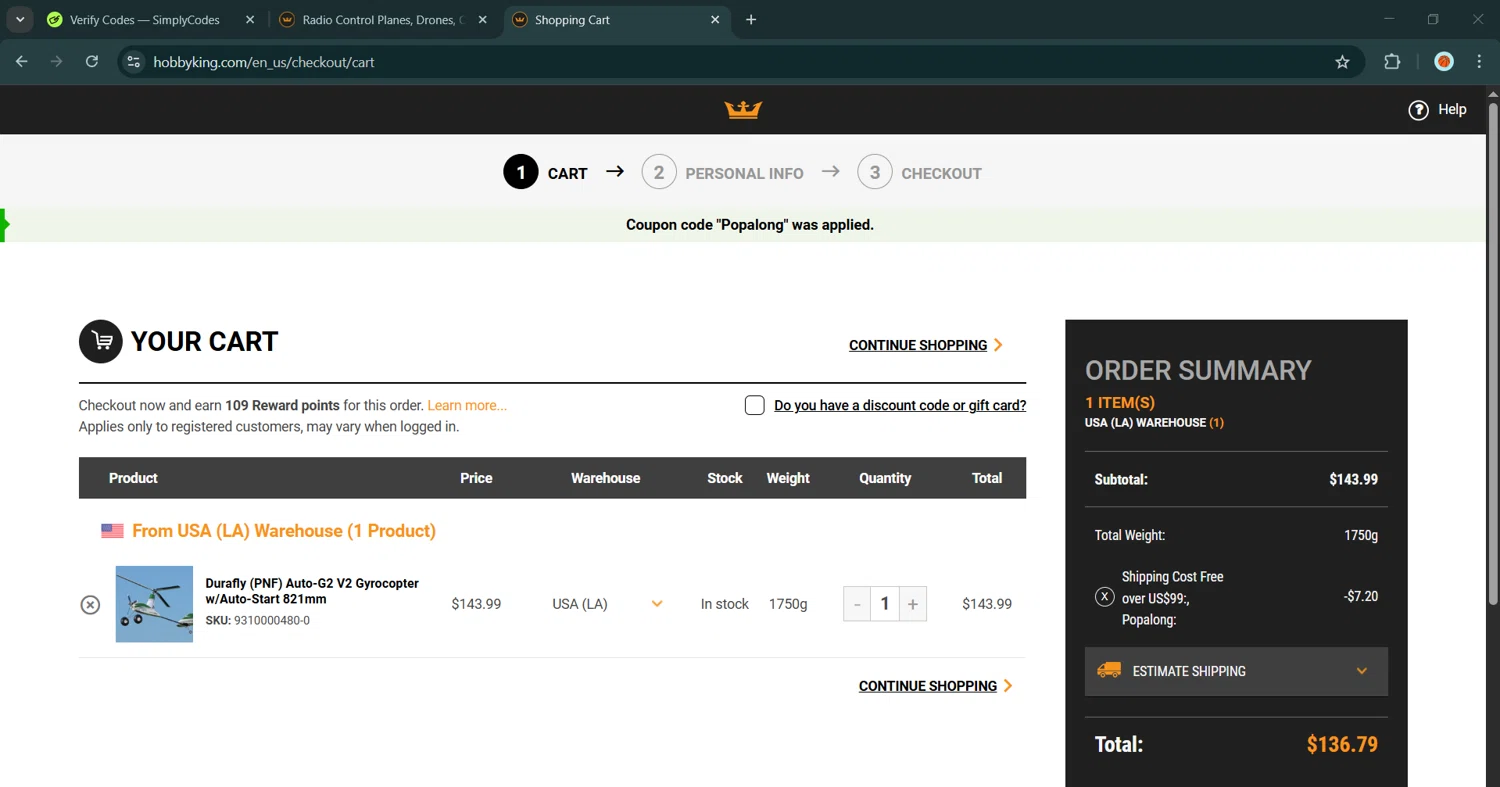The image size is (1500, 787).
Task: Select the Shopping Cart tab
Action: 616,20
